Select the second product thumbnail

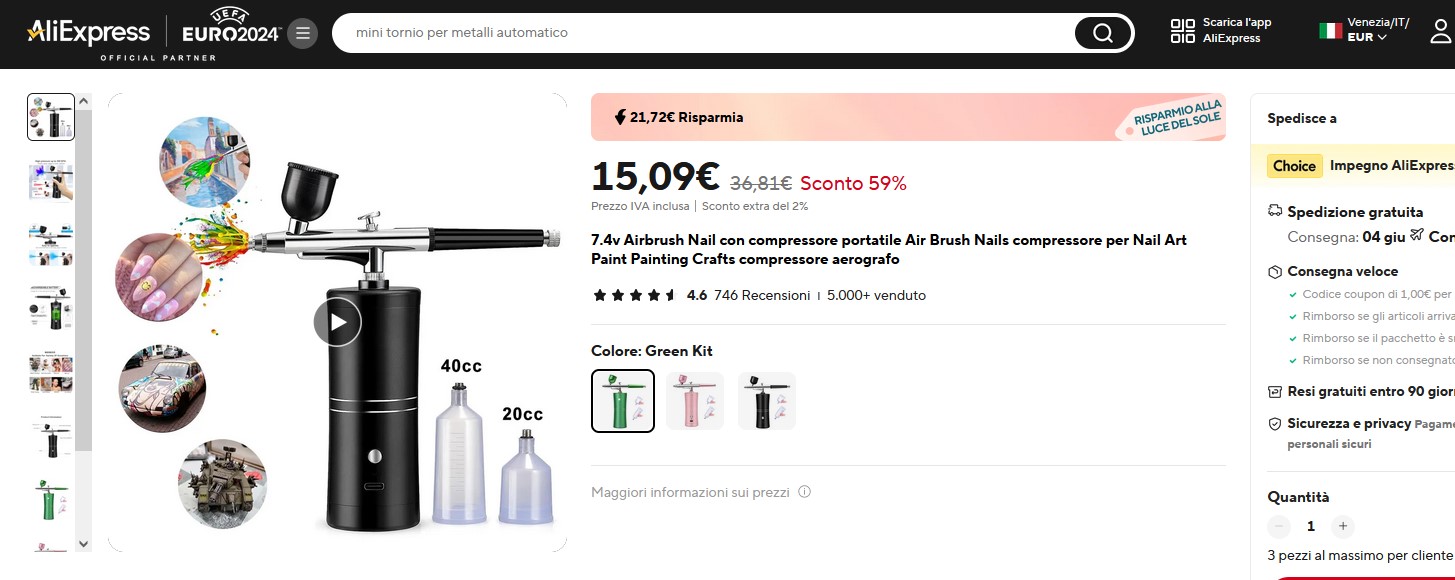pos(51,181)
